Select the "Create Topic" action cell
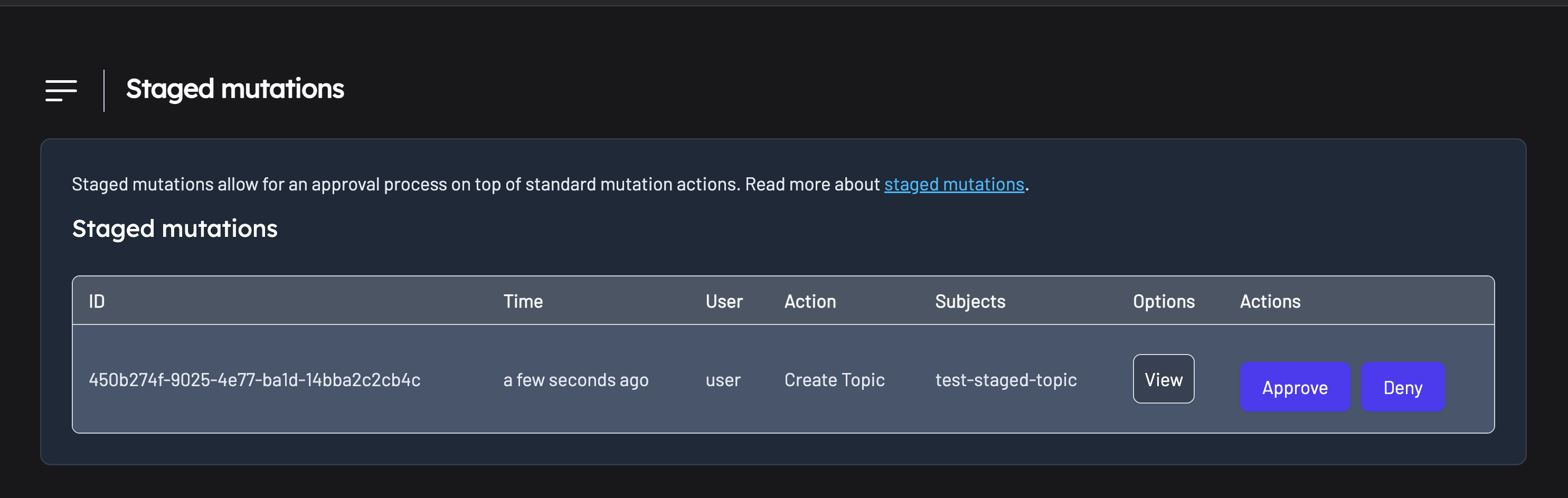Viewport: 1568px width, 498px height. 834,380
